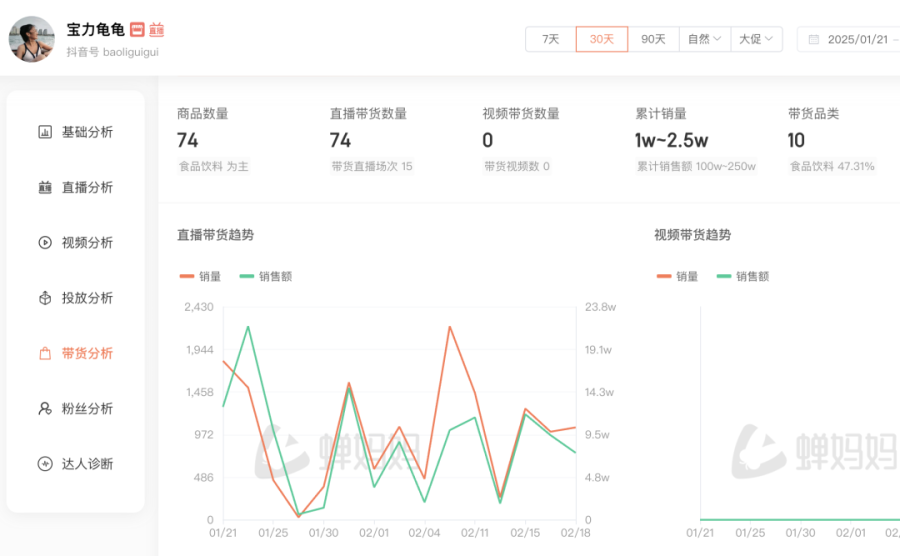
Task: Click the 投放分析 cube icon
Action: (45, 298)
